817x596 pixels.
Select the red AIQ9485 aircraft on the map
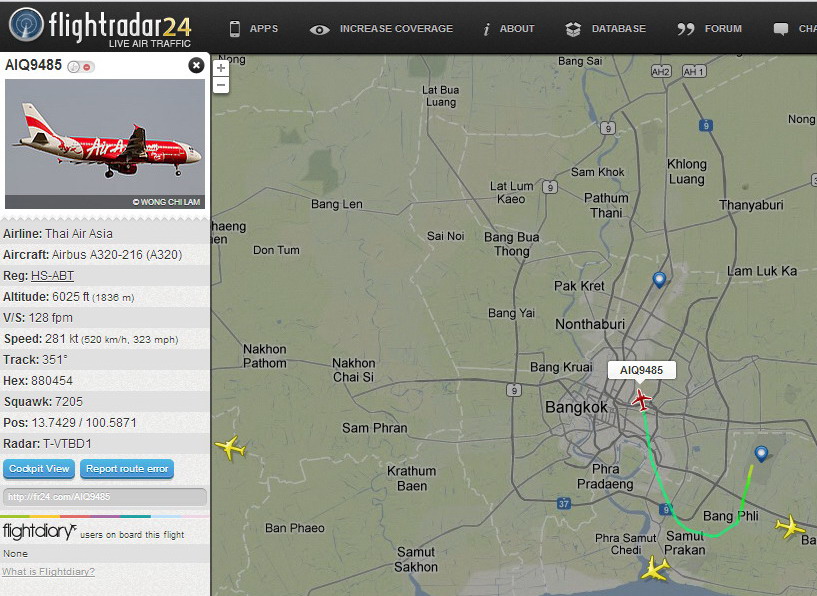tap(641, 400)
